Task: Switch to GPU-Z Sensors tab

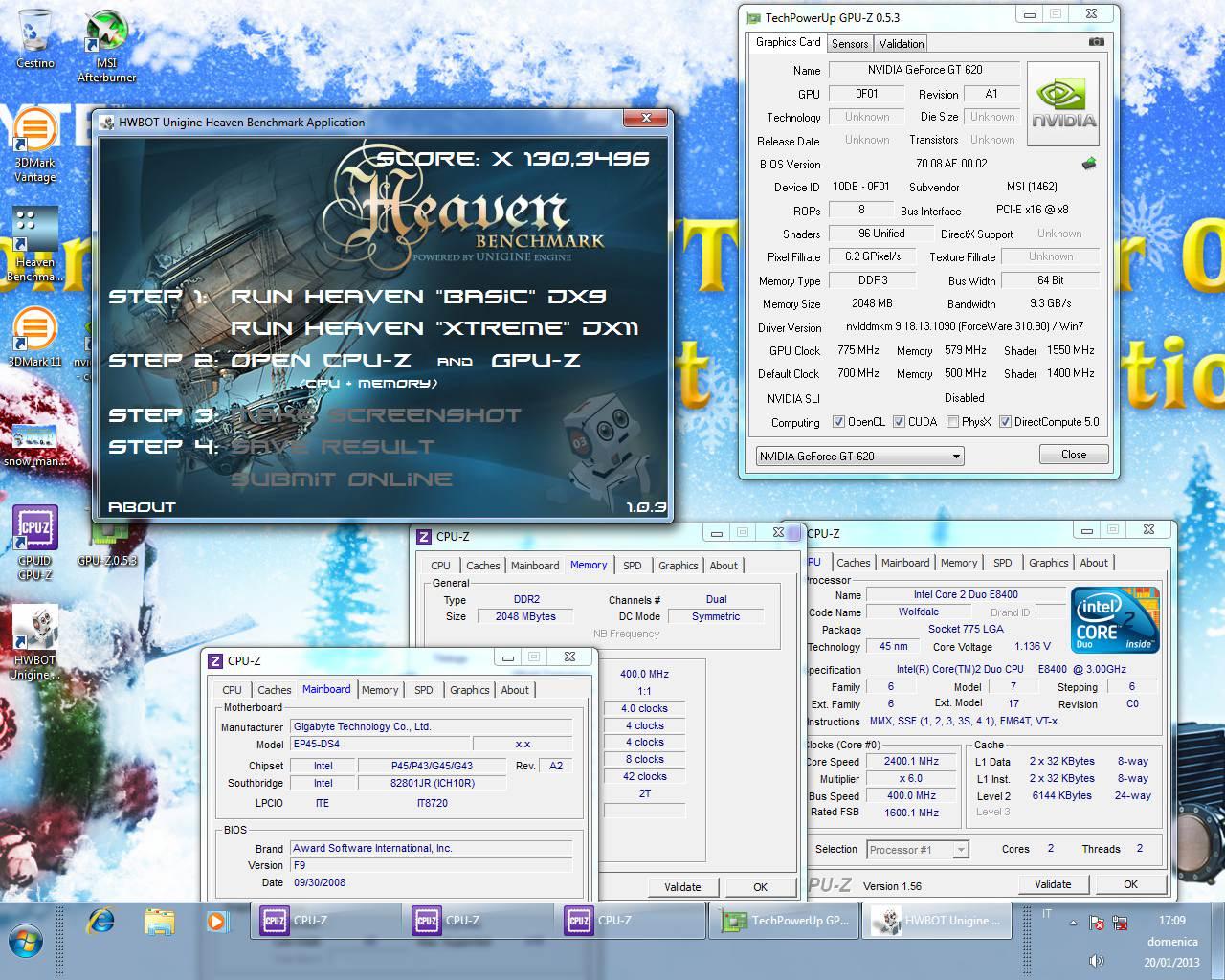Action: pos(849,44)
